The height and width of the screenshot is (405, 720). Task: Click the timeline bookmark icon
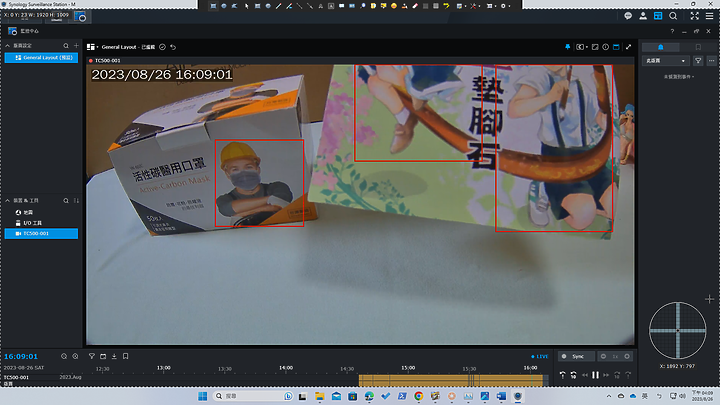[x=125, y=356]
